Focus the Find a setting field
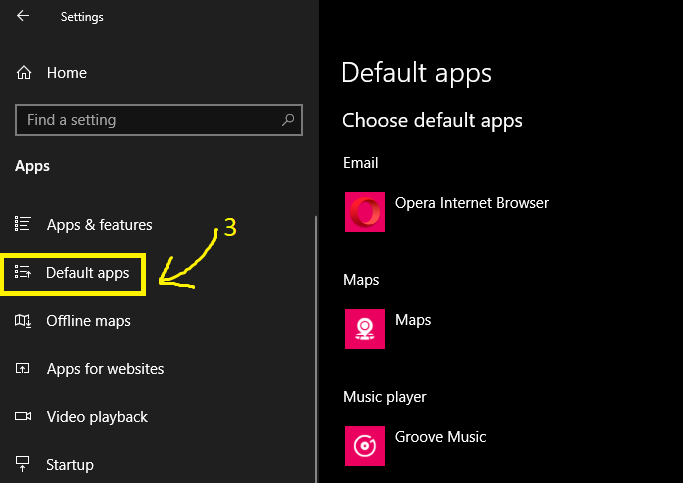Screen dimensions: 683x483 pos(159,120)
